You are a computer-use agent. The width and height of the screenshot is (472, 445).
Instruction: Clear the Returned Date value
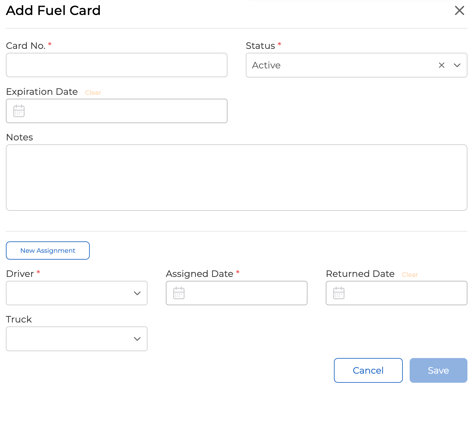point(410,275)
